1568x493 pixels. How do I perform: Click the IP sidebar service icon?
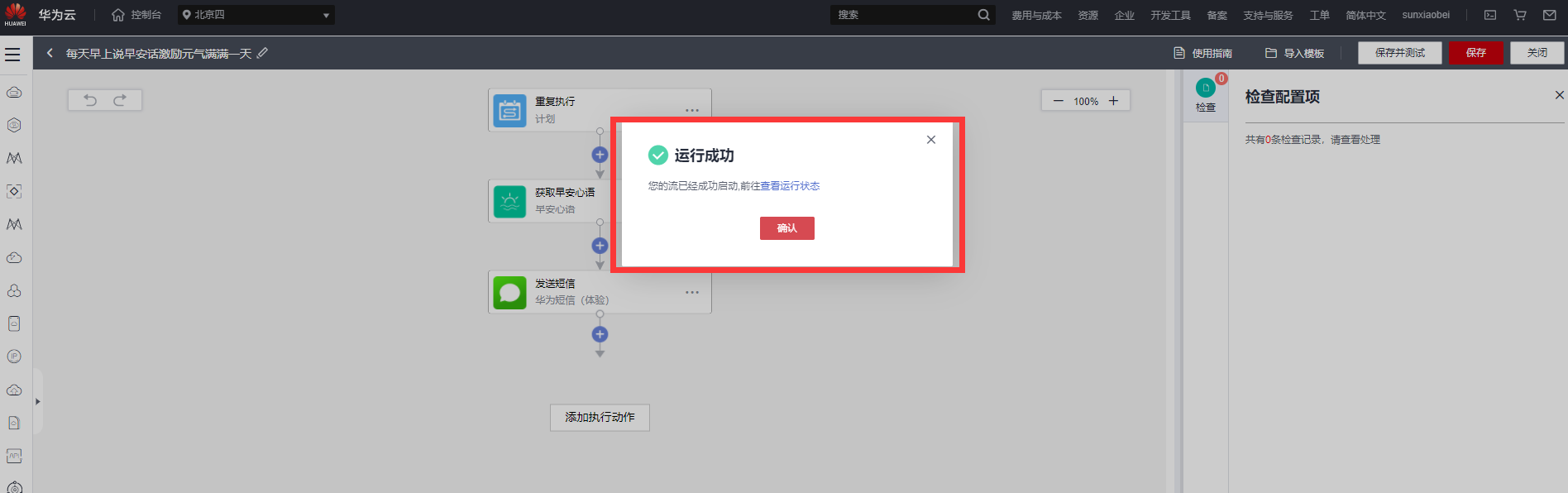14,357
